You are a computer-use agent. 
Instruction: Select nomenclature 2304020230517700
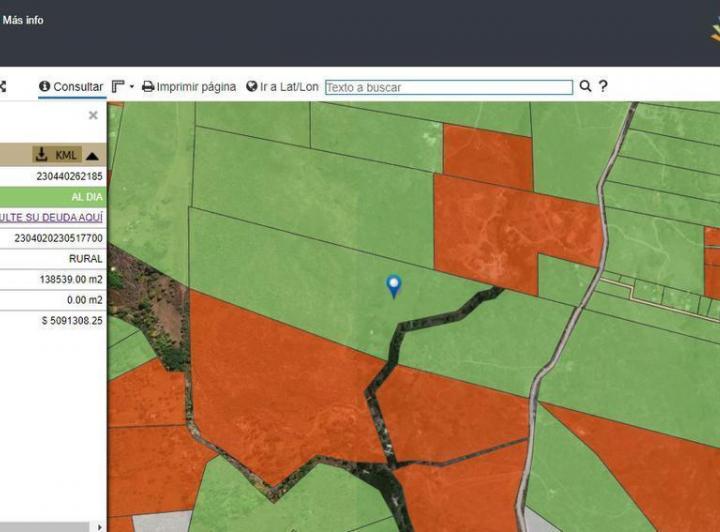pos(58,238)
